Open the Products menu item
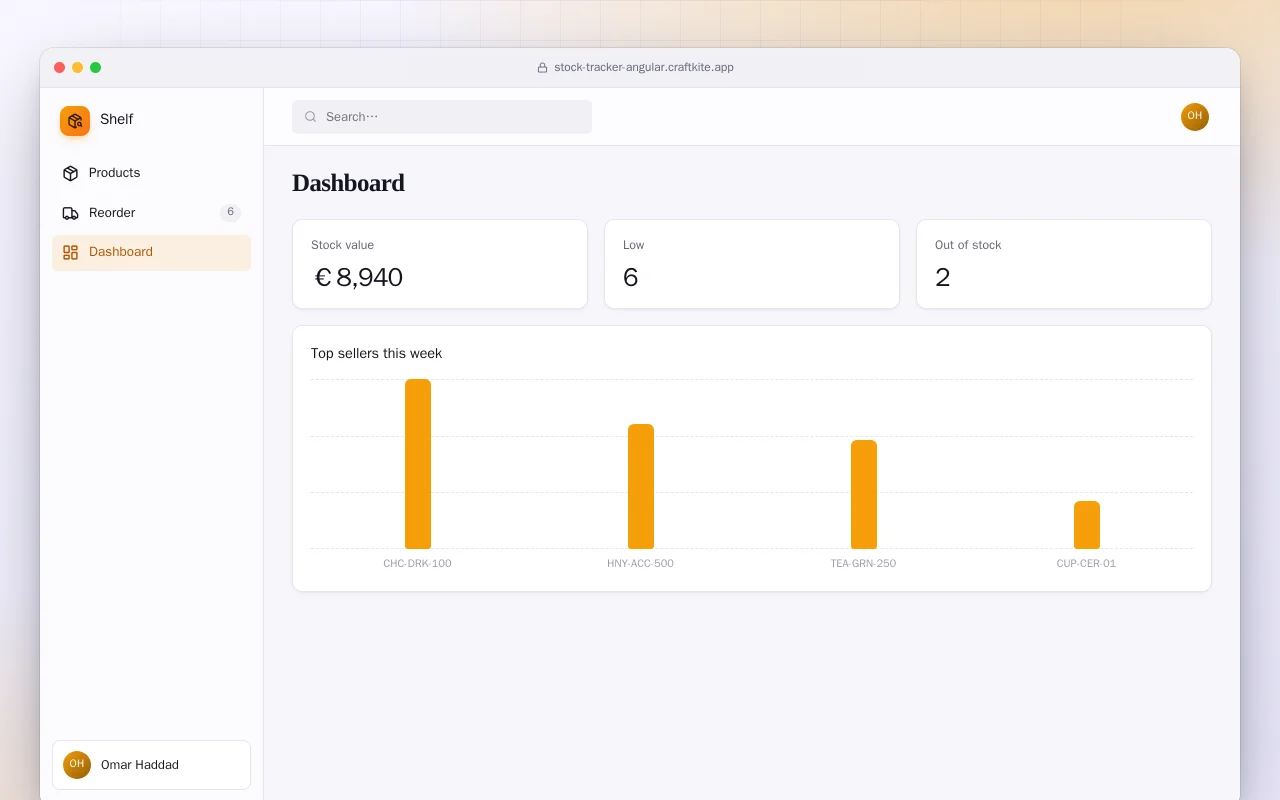This screenshot has width=1280, height=800. tap(151, 173)
